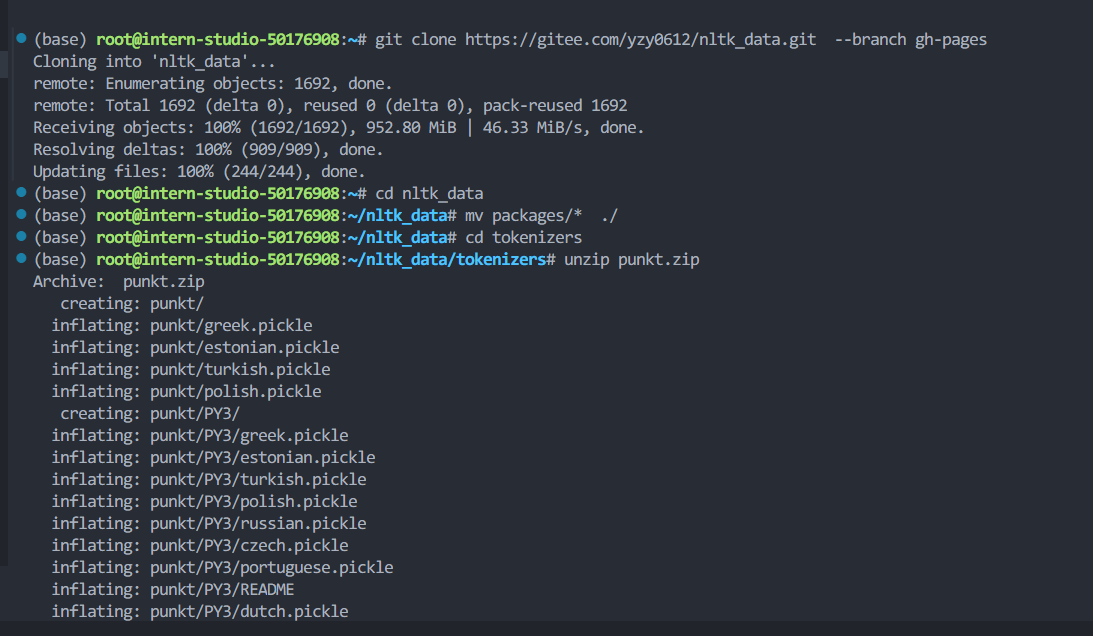1093x636 pixels.
Task: Click the punkt/greek.pickle path
Action: [231, 326]
